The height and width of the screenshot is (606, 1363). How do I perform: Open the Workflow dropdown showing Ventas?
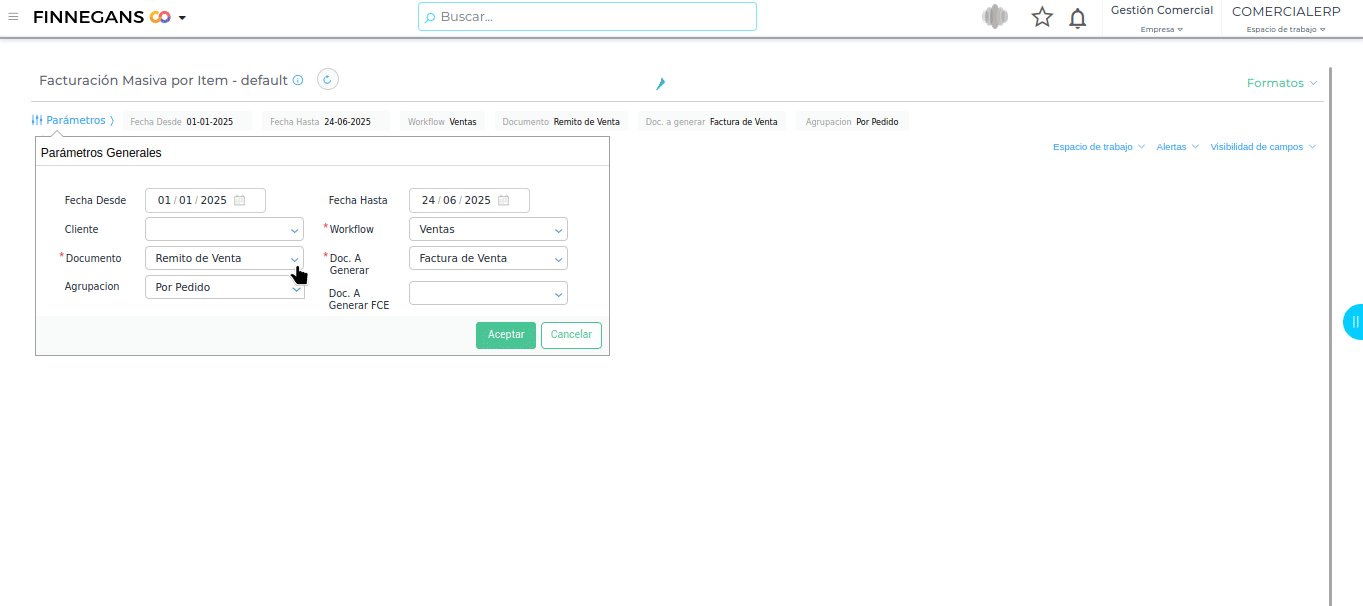pos(488,229)
